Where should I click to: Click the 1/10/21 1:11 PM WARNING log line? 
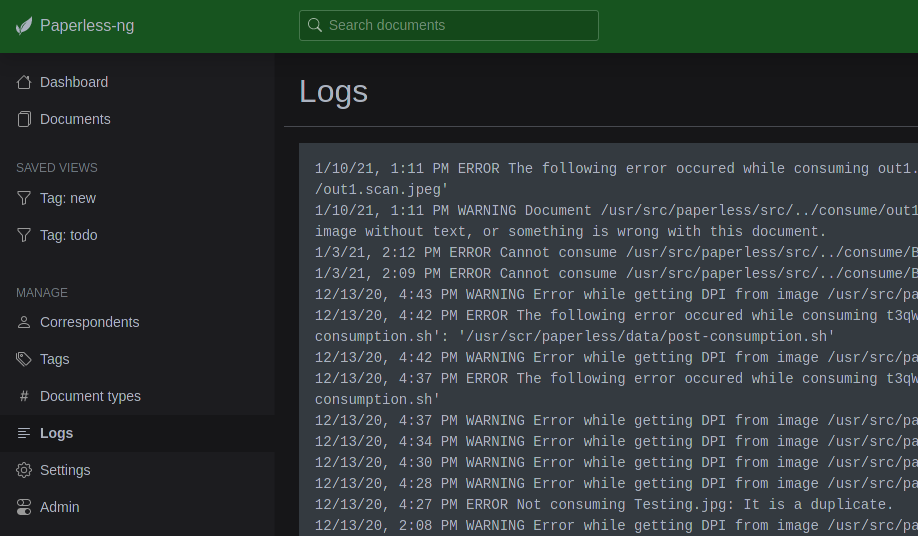click(616, 211)
